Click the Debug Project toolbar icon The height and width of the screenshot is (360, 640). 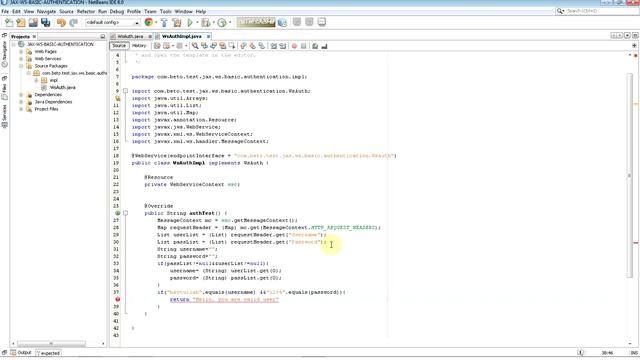coord(206,22)
